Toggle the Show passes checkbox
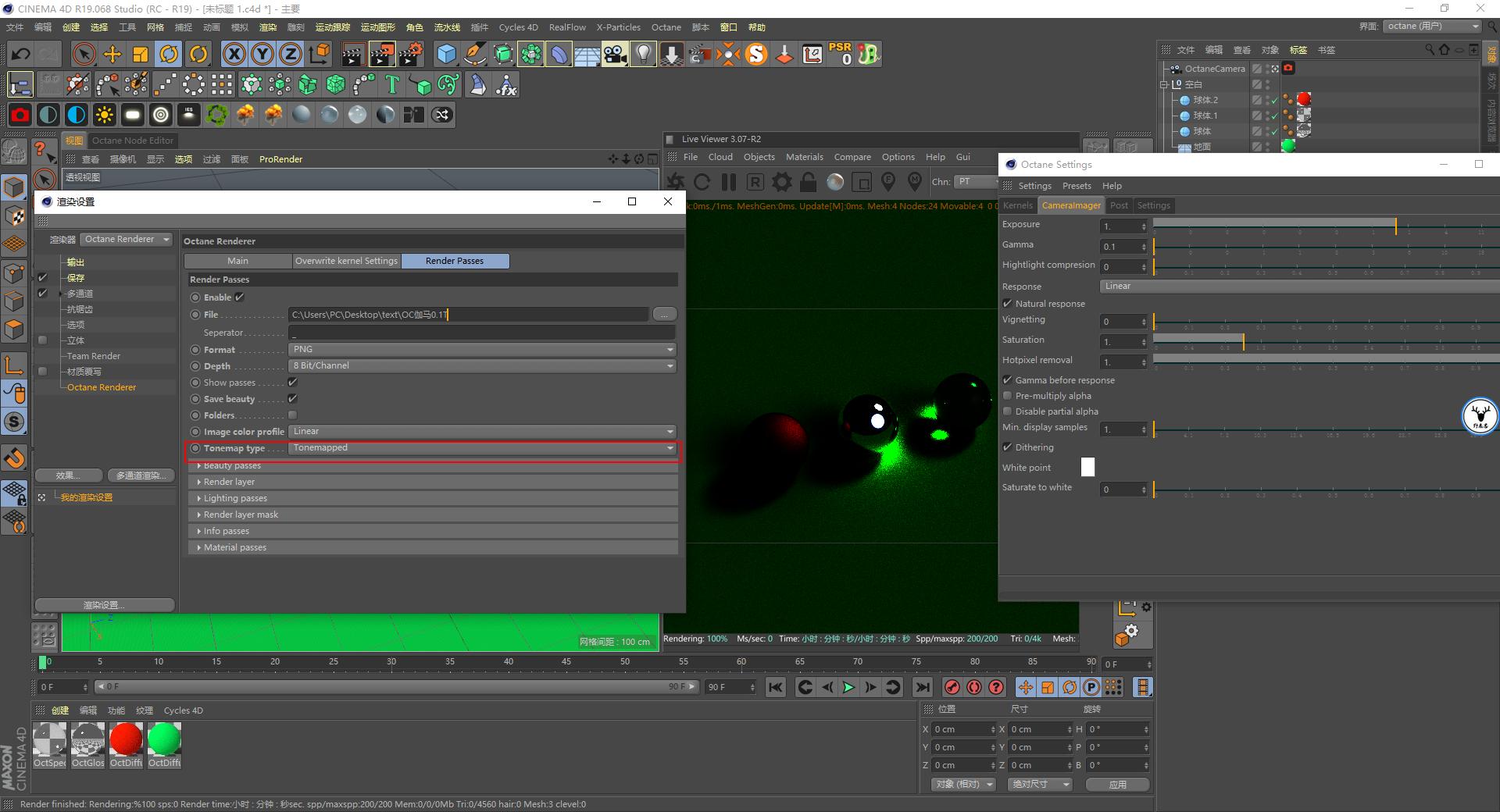 [x=292, y=383]
